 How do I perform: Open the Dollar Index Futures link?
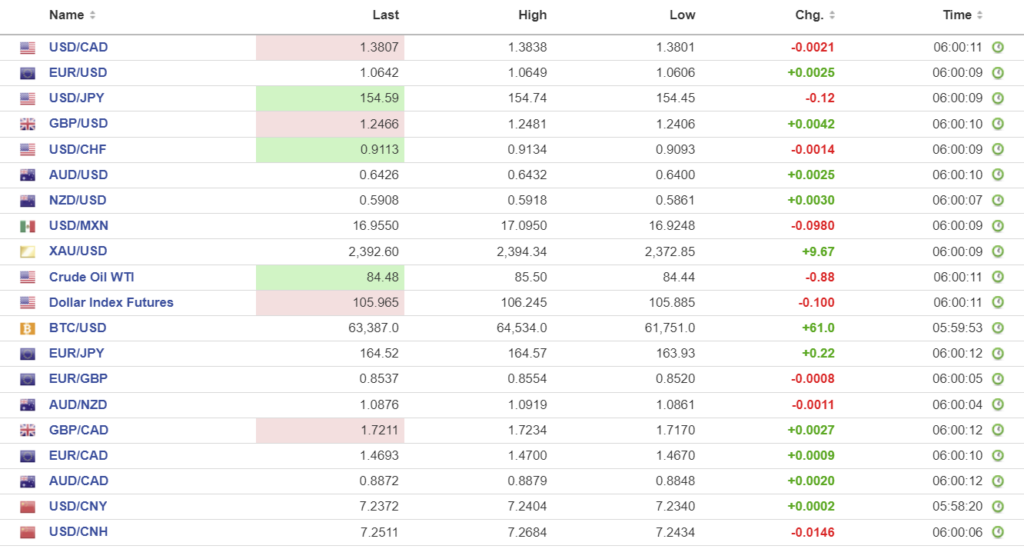coord(111,302)
